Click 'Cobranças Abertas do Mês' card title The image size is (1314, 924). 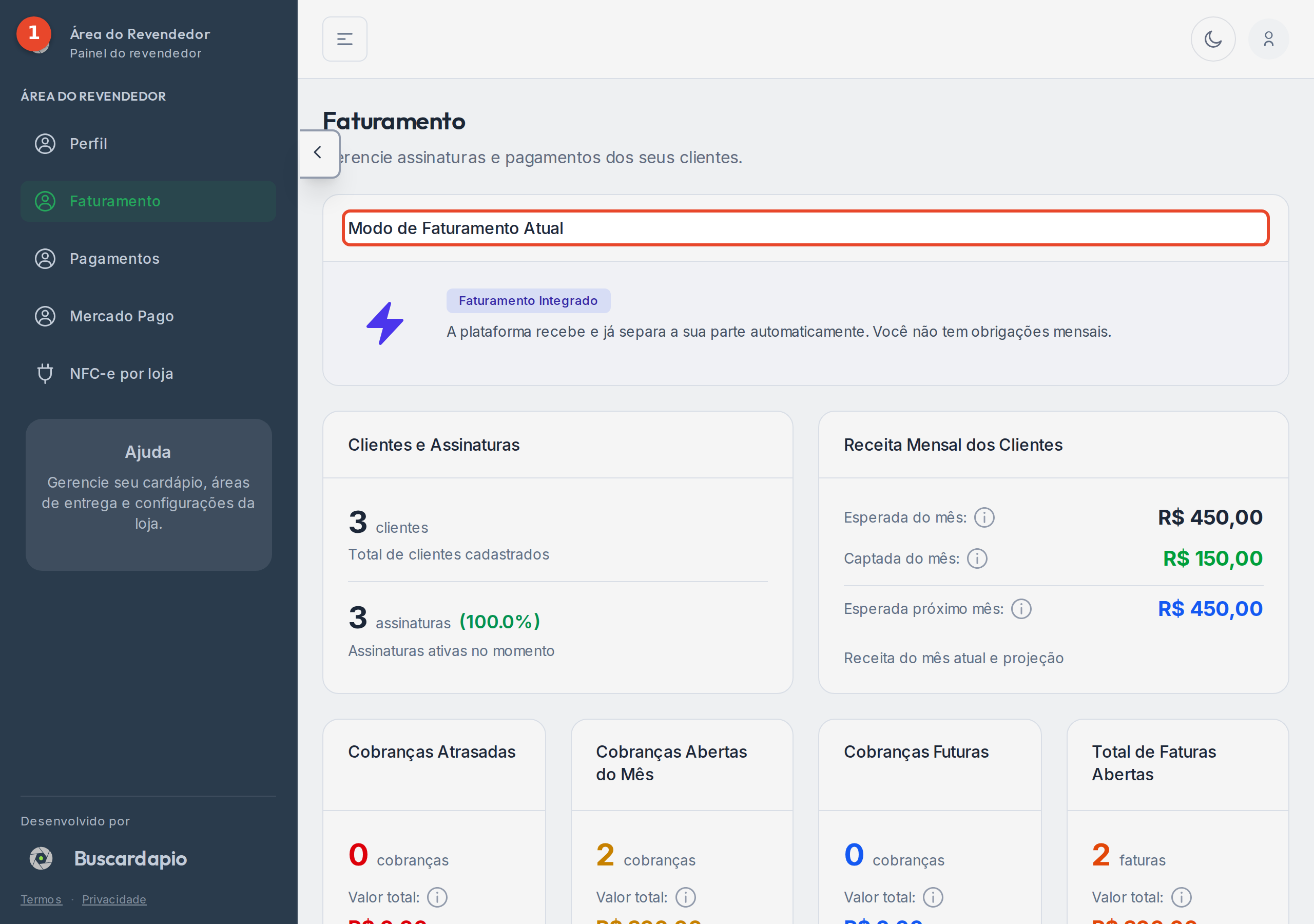tap(671, 763)
